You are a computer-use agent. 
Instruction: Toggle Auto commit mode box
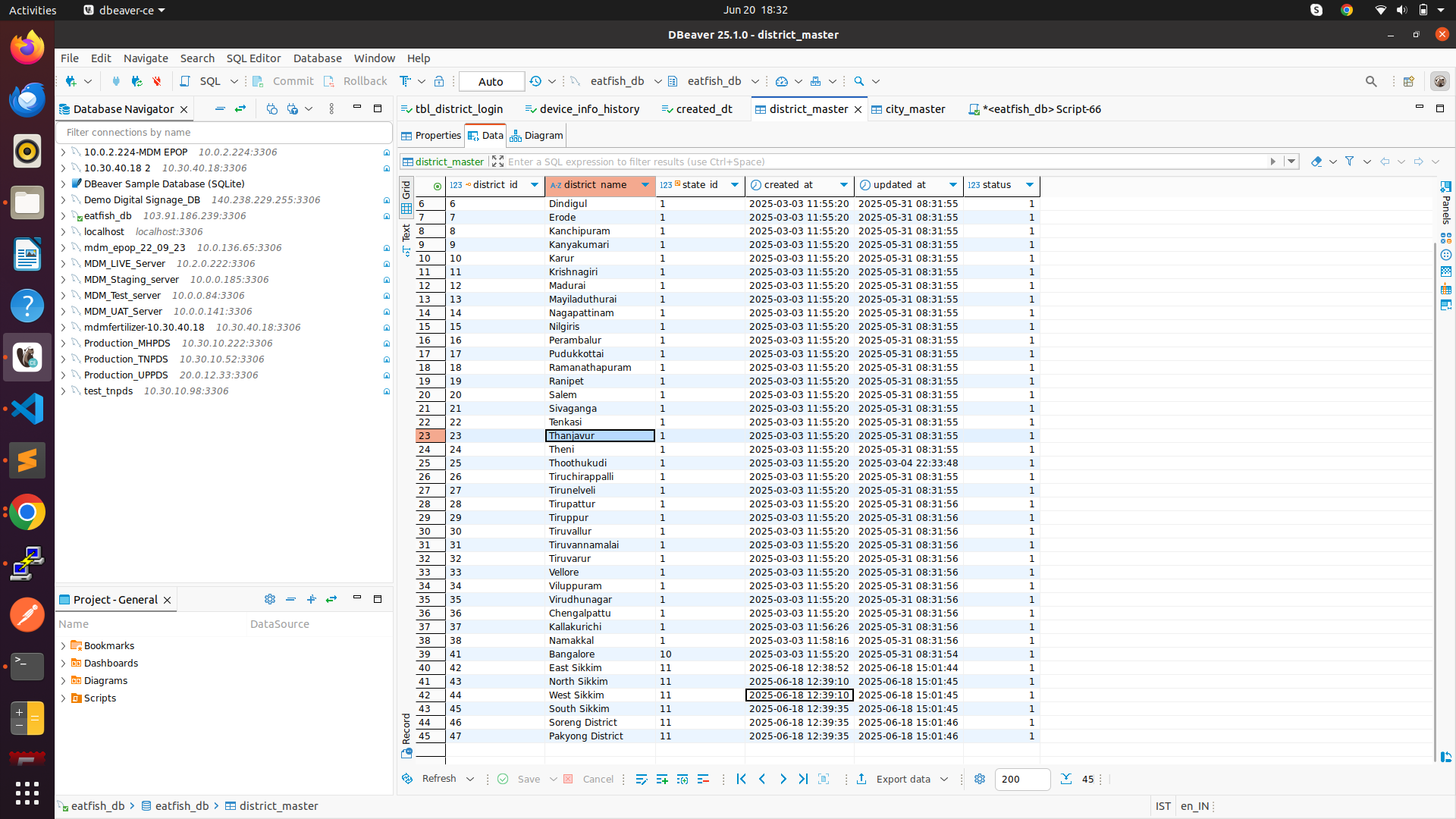pyautogui.click(x=491, y=81)
